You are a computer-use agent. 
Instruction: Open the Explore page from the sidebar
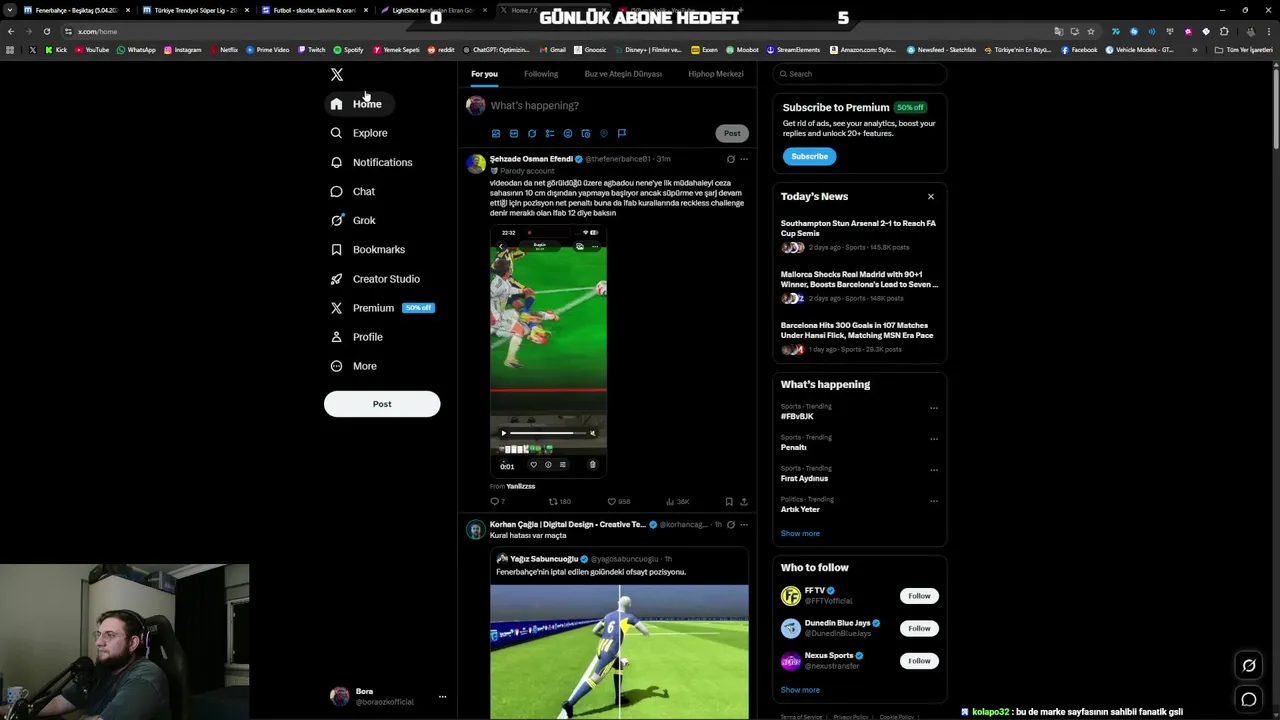pos(359,133)
